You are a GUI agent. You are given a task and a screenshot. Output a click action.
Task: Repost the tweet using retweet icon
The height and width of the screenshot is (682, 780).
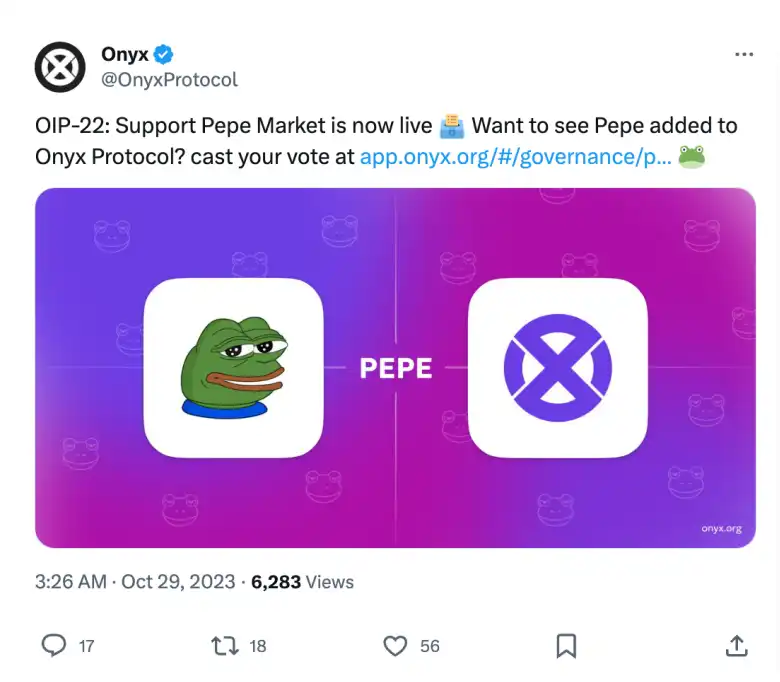(225, 646)
